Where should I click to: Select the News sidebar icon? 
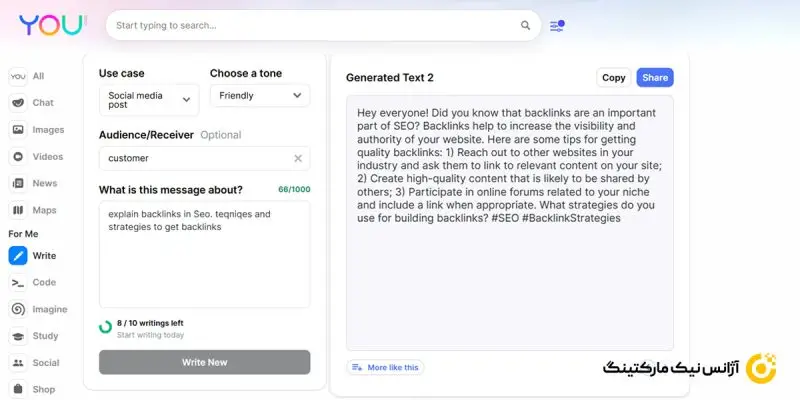pos(18,183)
